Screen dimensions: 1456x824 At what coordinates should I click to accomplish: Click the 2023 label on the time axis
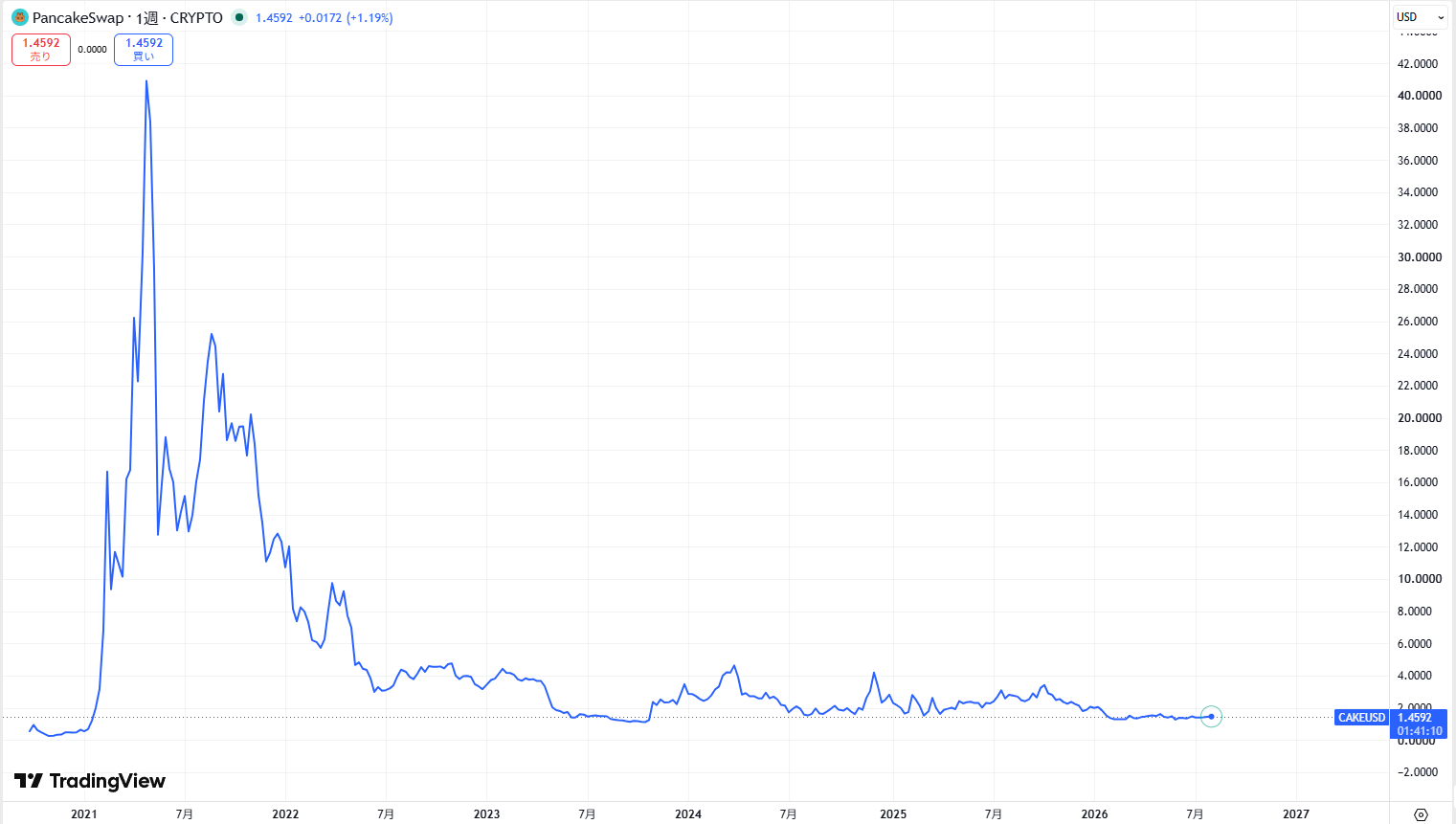tap(486, 814)
